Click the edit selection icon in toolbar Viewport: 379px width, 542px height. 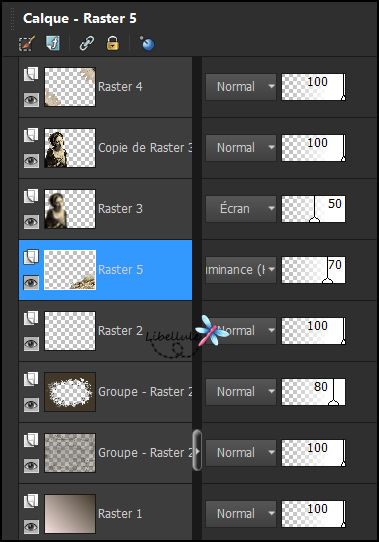(x=26, y=44)
